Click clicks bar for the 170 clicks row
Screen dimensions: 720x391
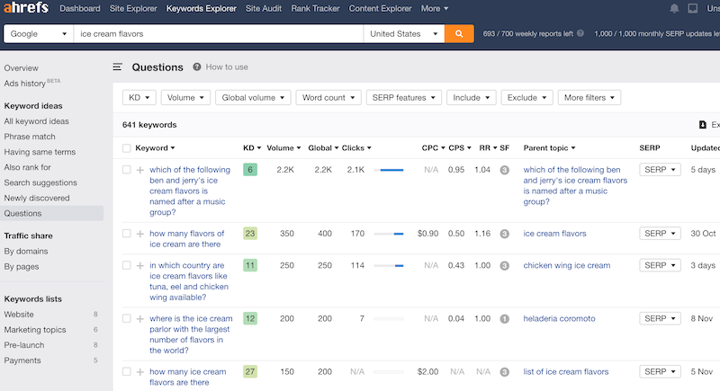[x=388, y=234]
